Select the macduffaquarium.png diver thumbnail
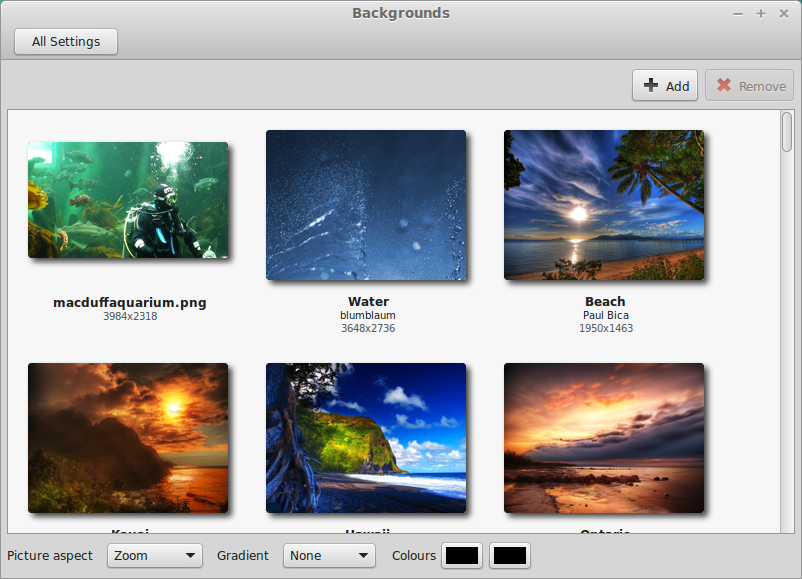 128,200
